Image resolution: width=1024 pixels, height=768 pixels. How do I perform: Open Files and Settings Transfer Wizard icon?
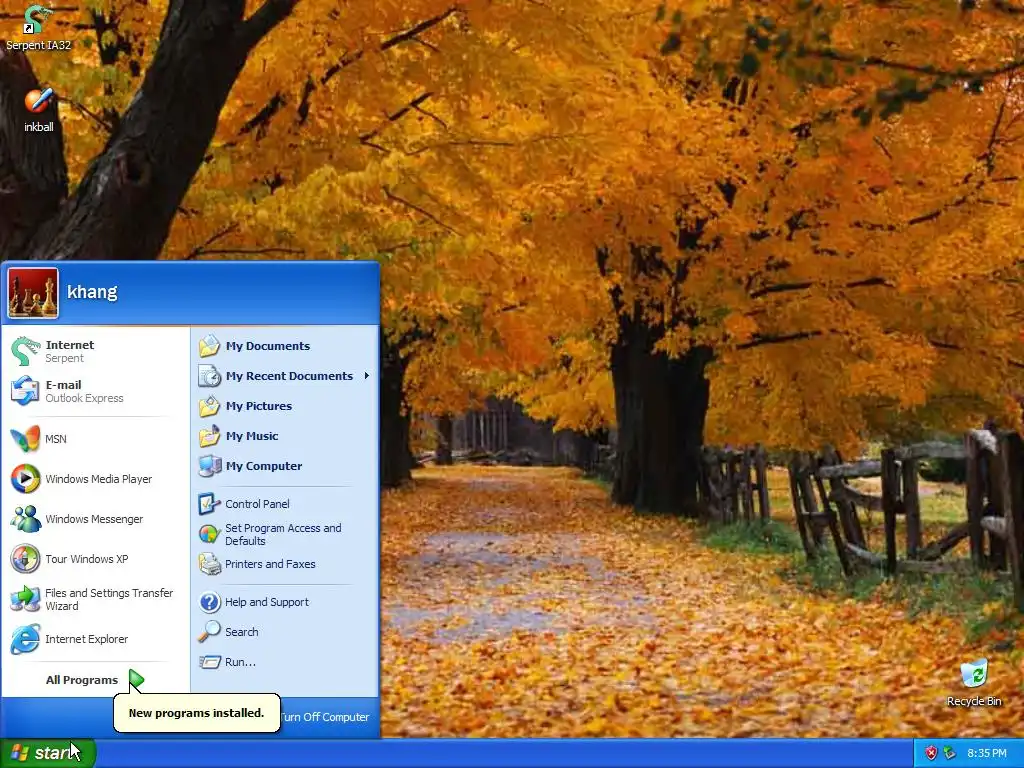(x=25, y=599)
